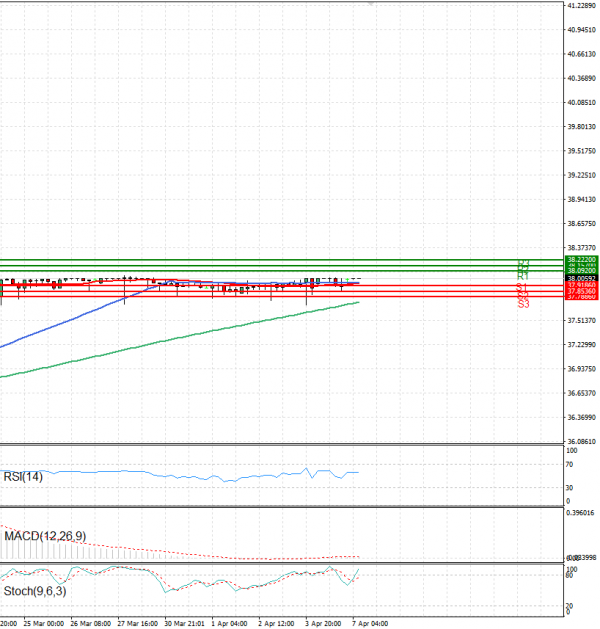Click the RSI(14) indicator label

(23, 477)
